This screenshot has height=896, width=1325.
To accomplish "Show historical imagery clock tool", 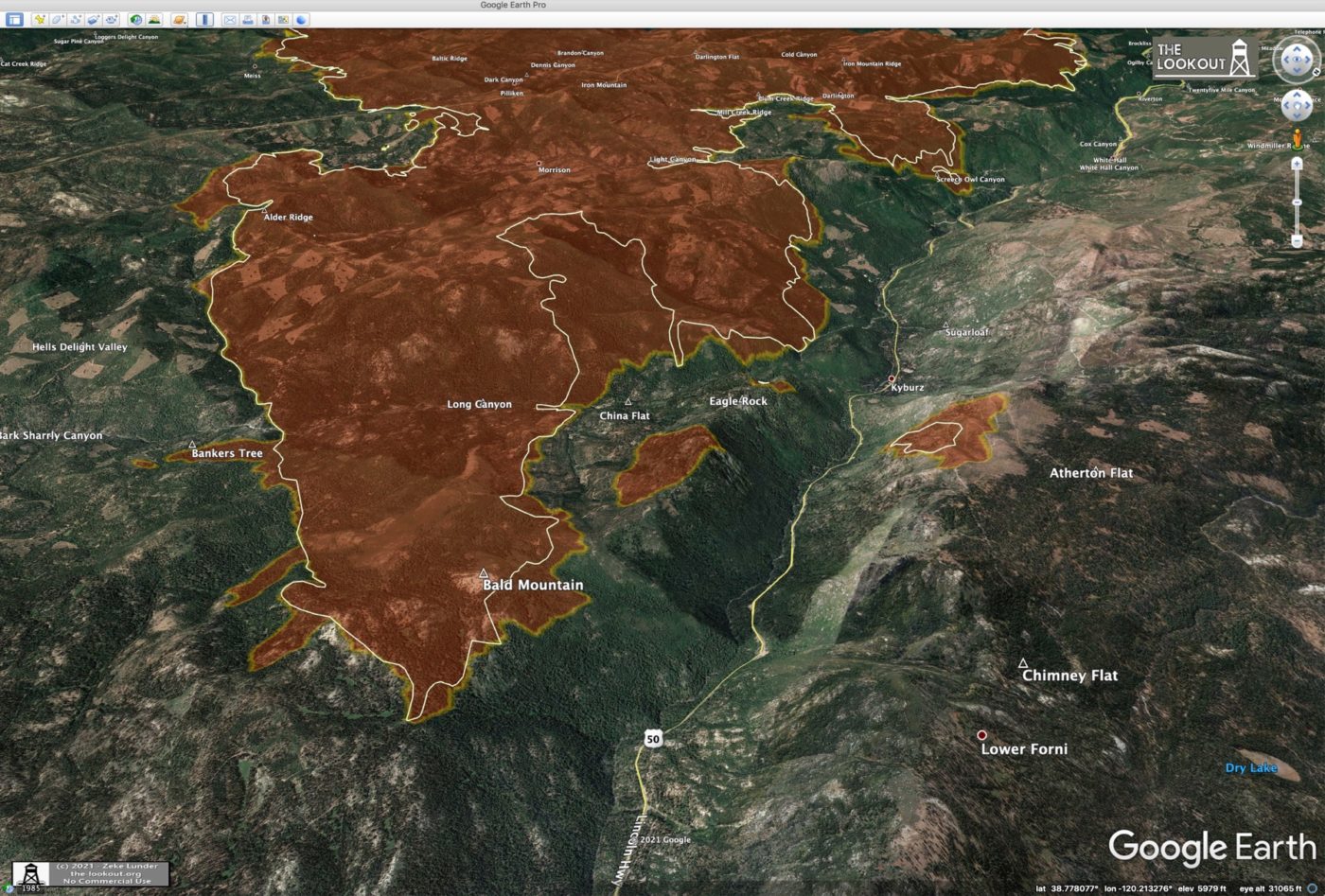I will pyautogui.click(x=136, y=19).
